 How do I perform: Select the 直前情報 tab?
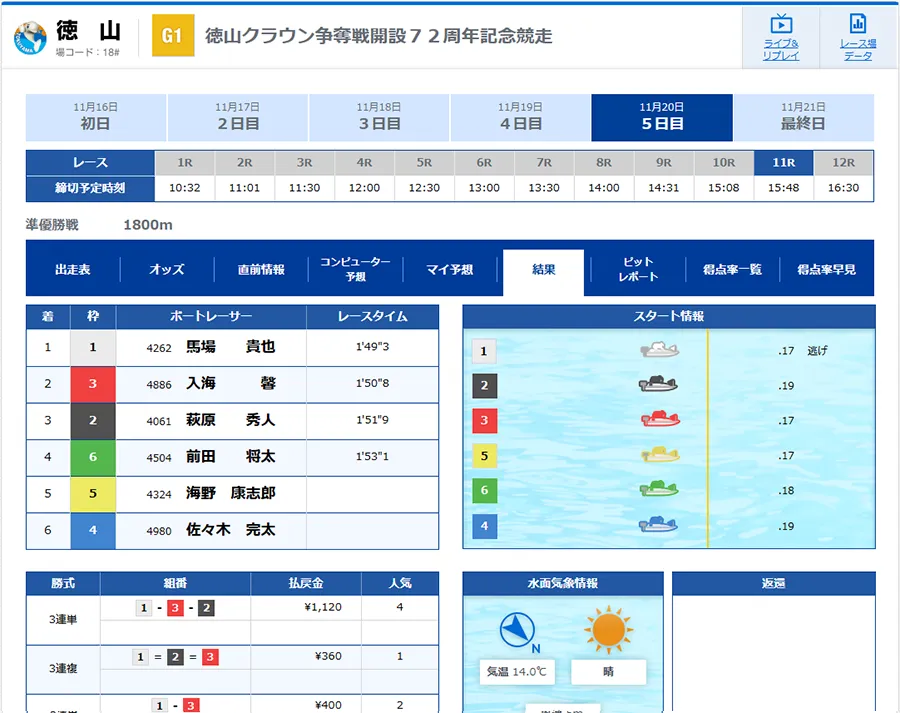coord(261,270)
